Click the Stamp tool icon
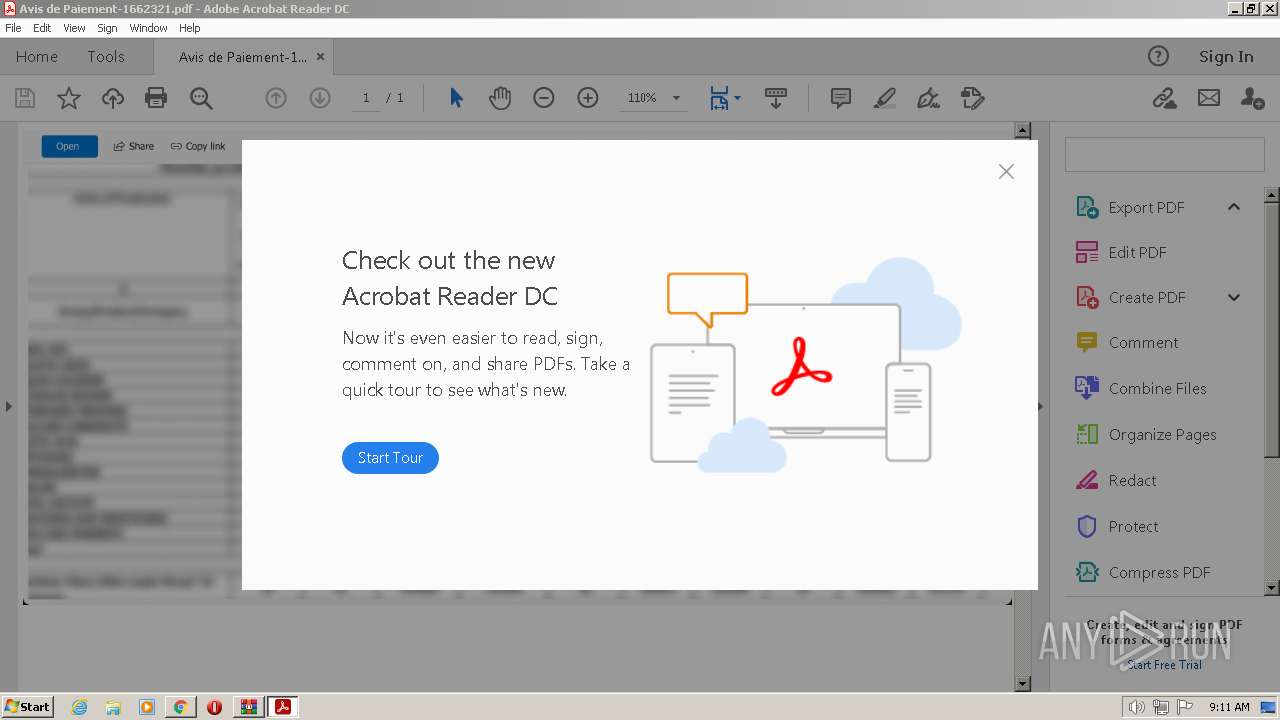This screenshot has height=720, width=1280. pyautogui.click(x=972, y=98)
